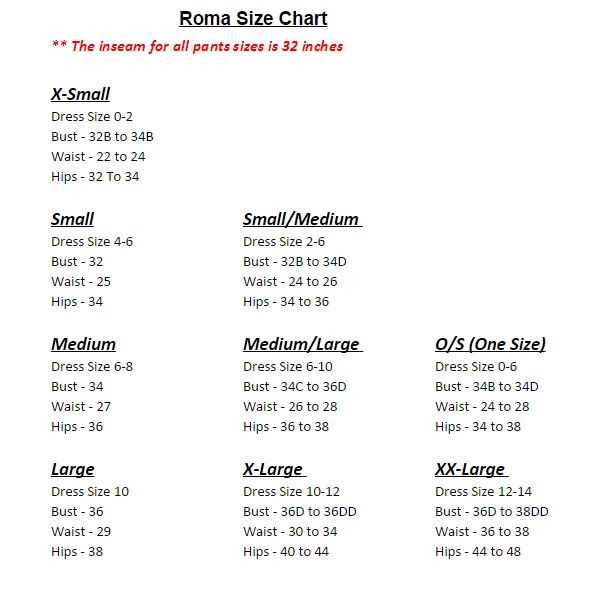Select the Small size heading
The height and width of the screenshot is (603, 603).
[72, 220]
